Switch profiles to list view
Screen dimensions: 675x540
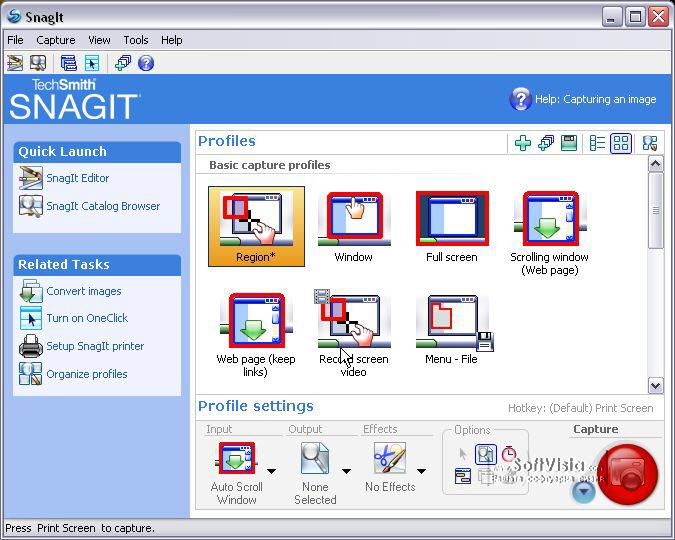(597, 143)
